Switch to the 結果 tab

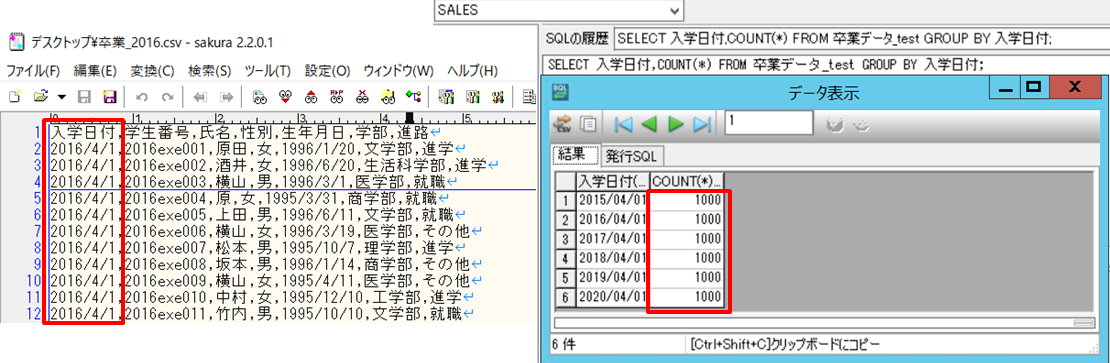(575, 155)
